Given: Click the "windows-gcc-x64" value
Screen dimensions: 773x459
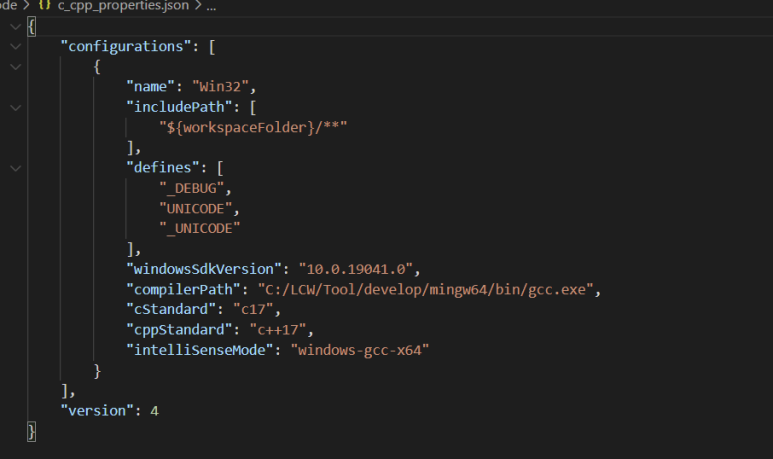Looking at the screenshot, I should tap(360, 351).
